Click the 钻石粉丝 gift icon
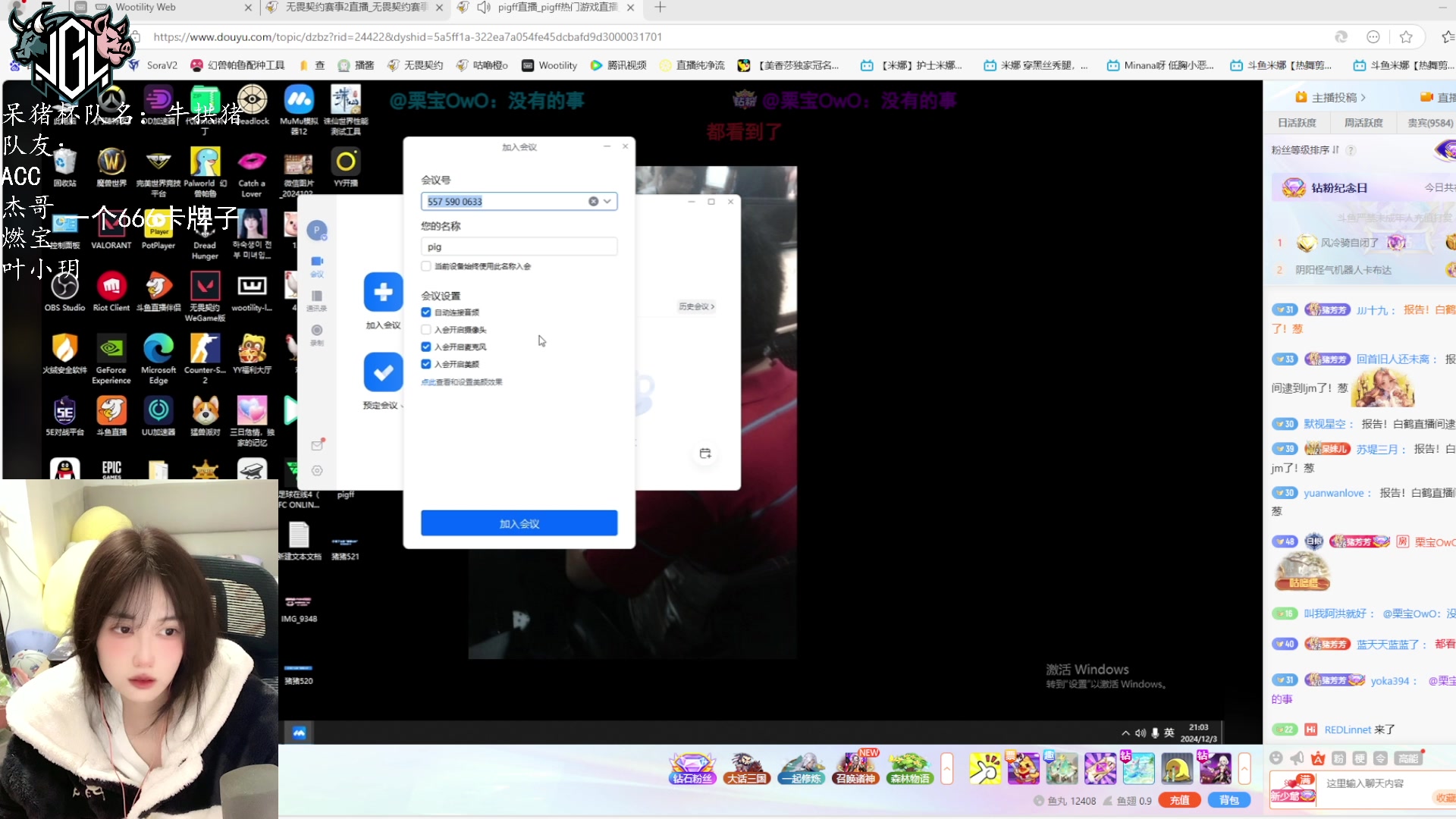 click(692, 768)
